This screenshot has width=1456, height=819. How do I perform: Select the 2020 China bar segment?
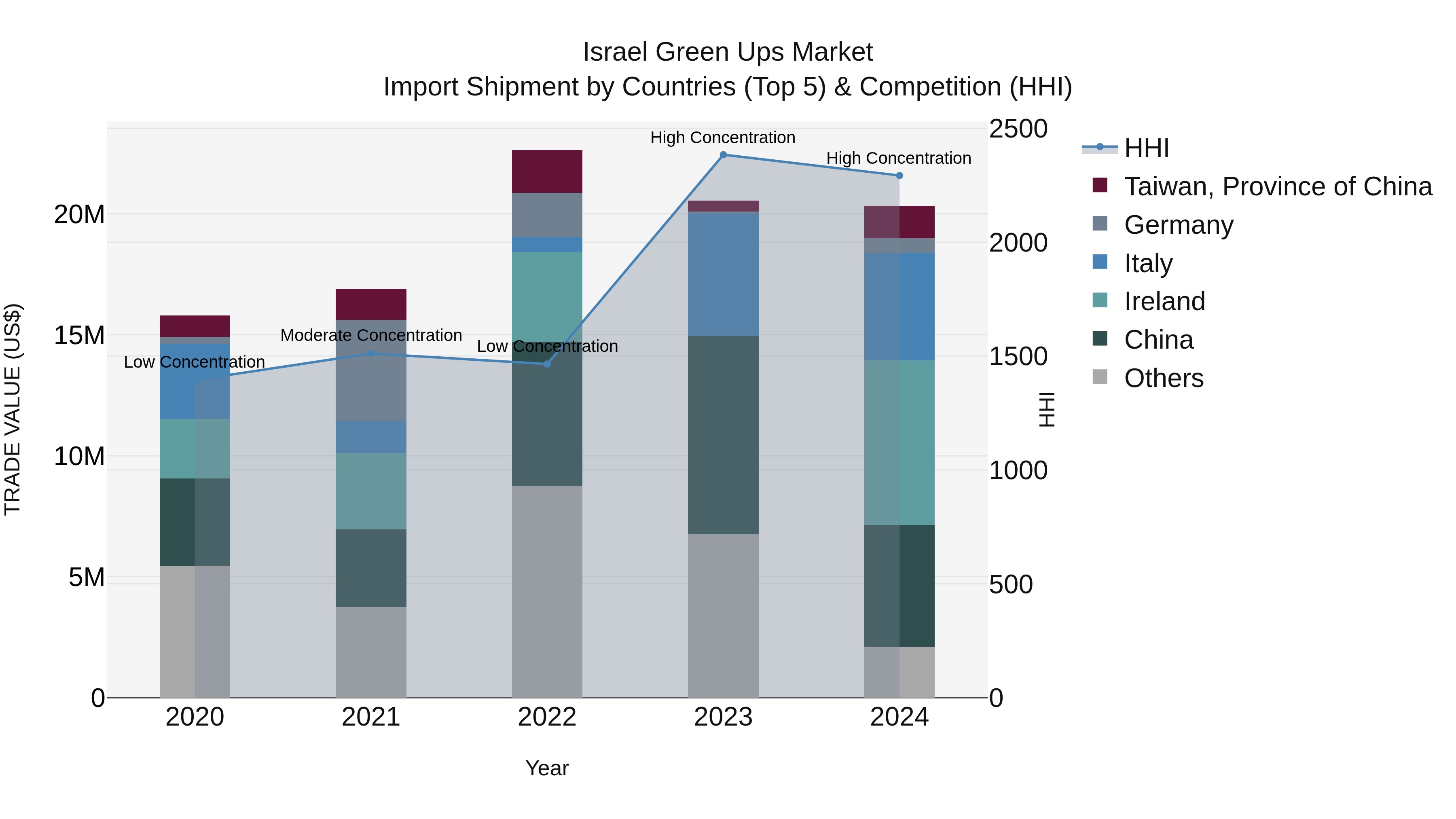click(195, 522)
